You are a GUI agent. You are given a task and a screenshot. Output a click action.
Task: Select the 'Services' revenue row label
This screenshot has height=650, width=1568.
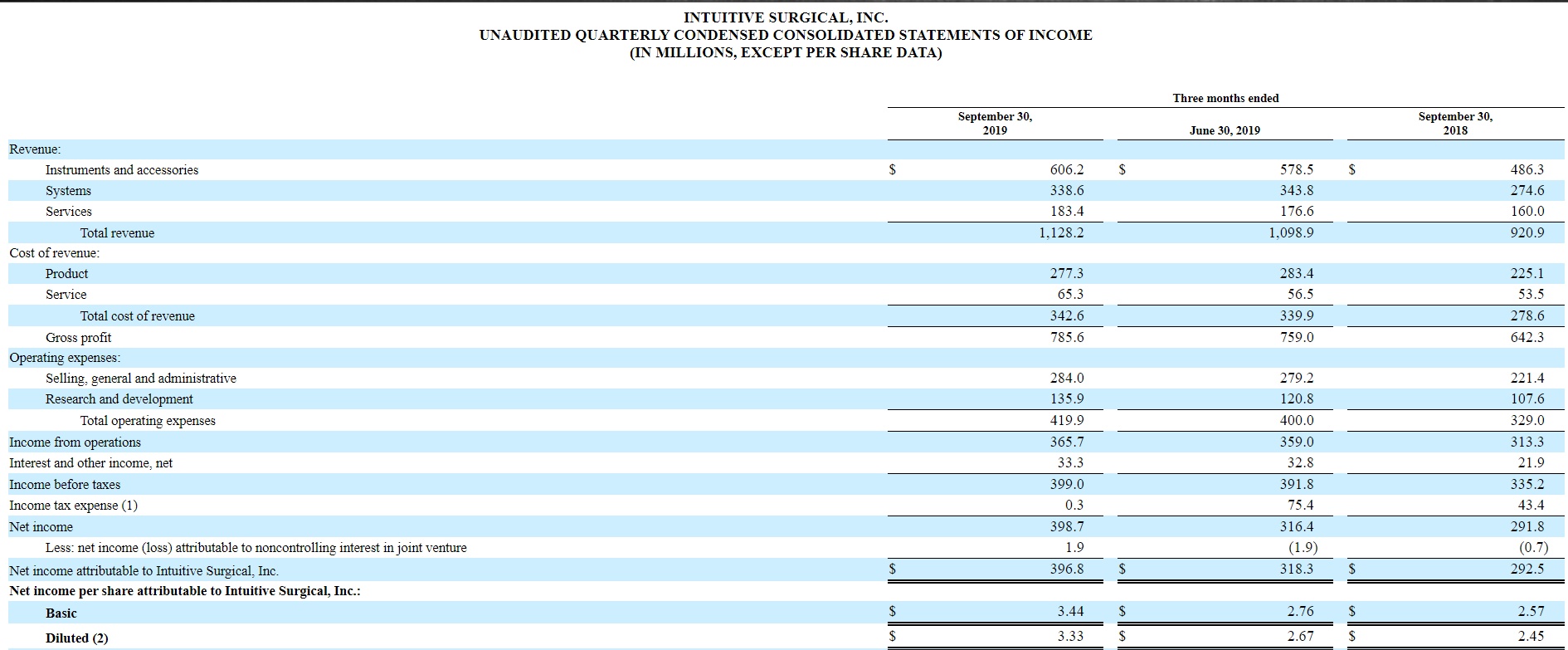(x=69, y=212)
